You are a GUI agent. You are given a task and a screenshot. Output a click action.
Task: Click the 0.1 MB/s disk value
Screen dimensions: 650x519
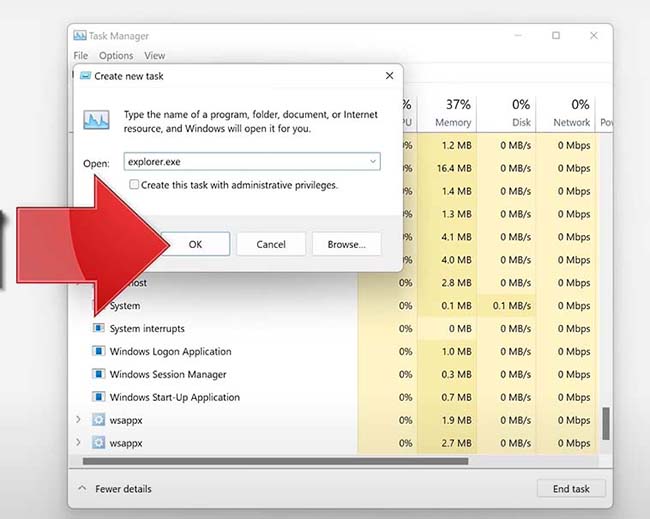tap(512, 306)
